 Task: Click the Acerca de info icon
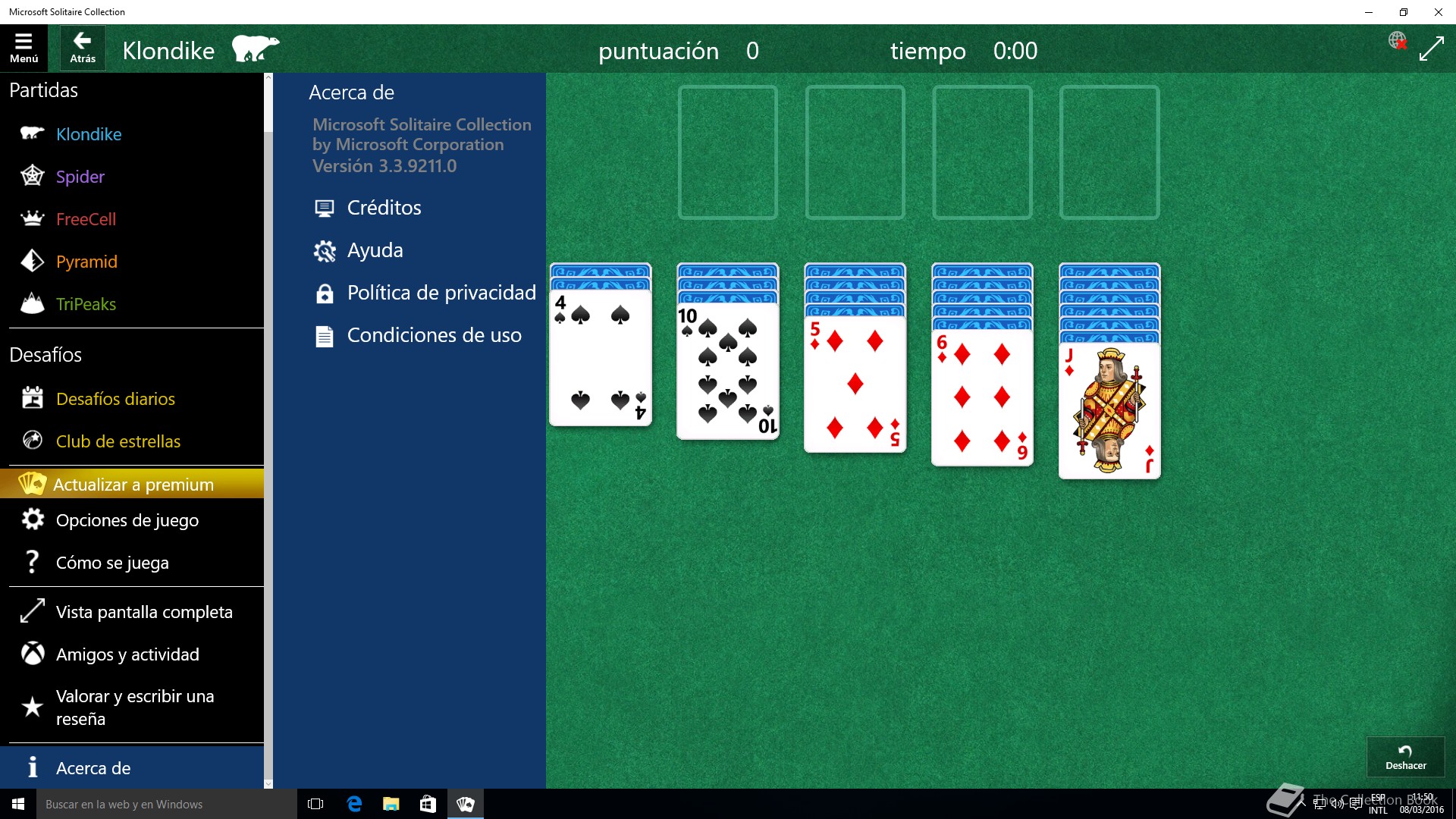[32, 767]
